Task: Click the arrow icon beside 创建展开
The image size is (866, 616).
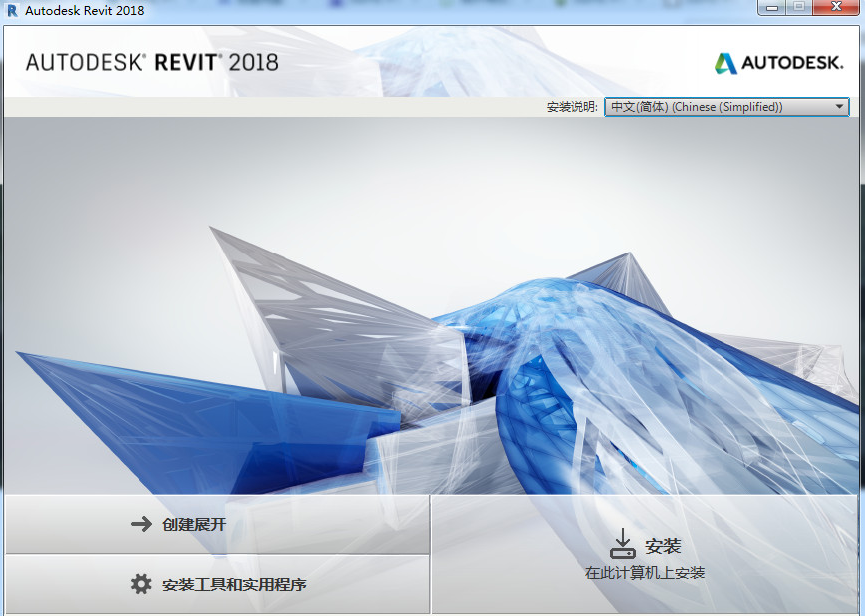Action: [x=141, y=524]
